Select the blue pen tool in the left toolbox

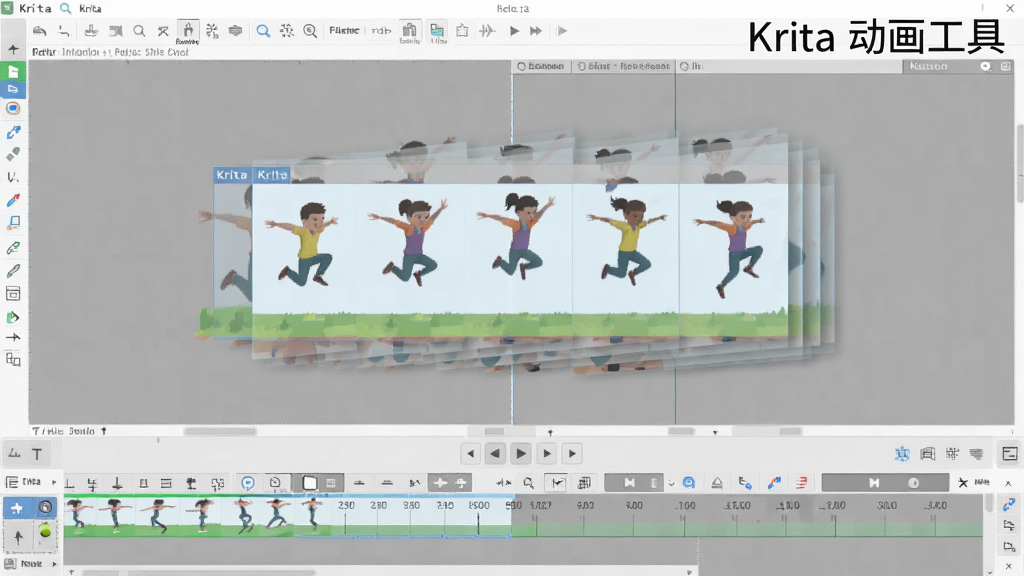click(x=13, y=133)
